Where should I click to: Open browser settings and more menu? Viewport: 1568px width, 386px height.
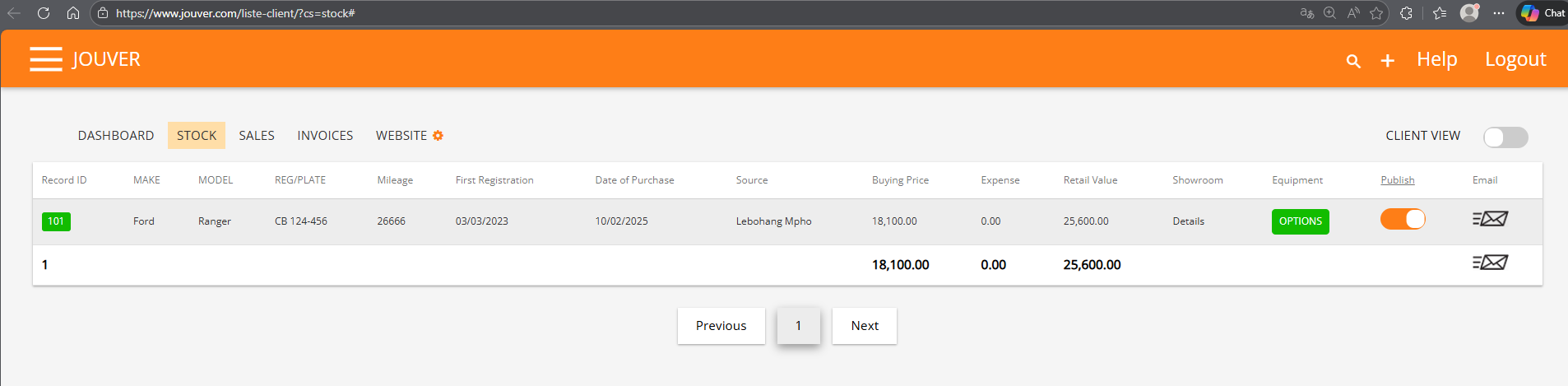[x=1499, y=13]
